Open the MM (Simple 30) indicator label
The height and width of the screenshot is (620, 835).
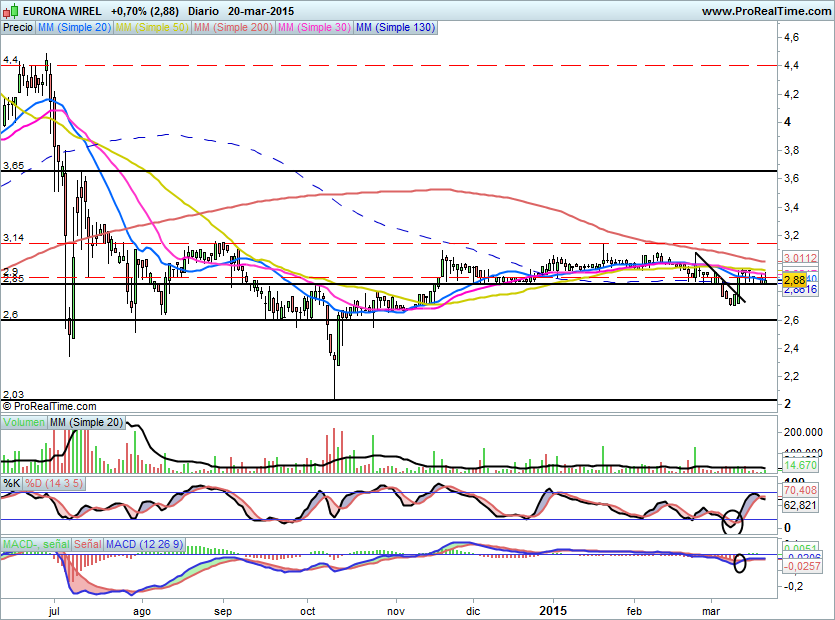[314, 27]
